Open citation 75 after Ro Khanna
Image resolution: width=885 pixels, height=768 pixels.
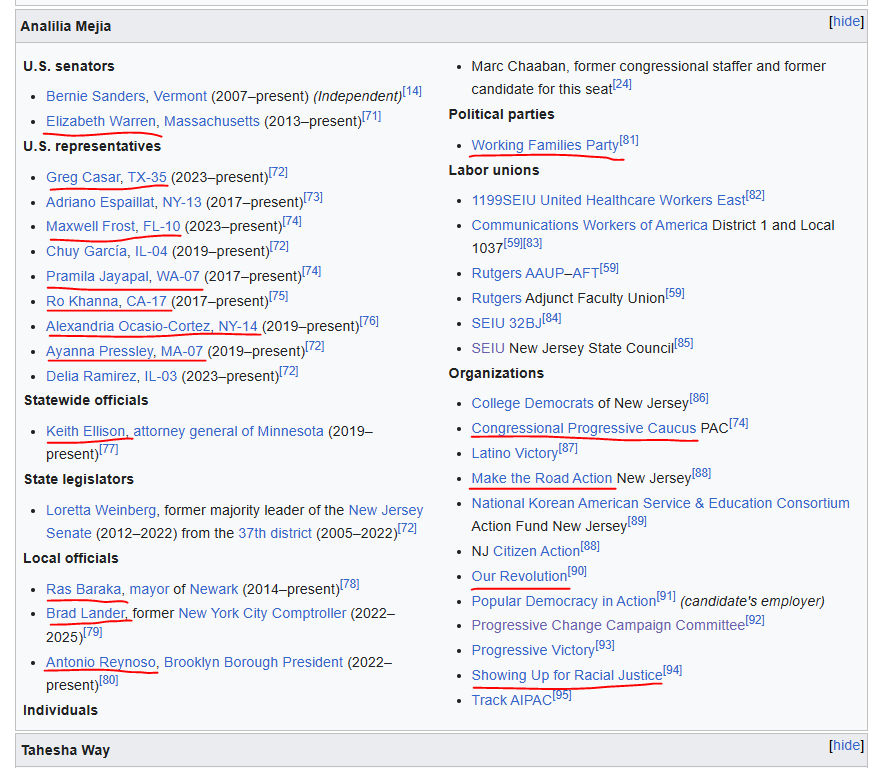click(279, 296)
